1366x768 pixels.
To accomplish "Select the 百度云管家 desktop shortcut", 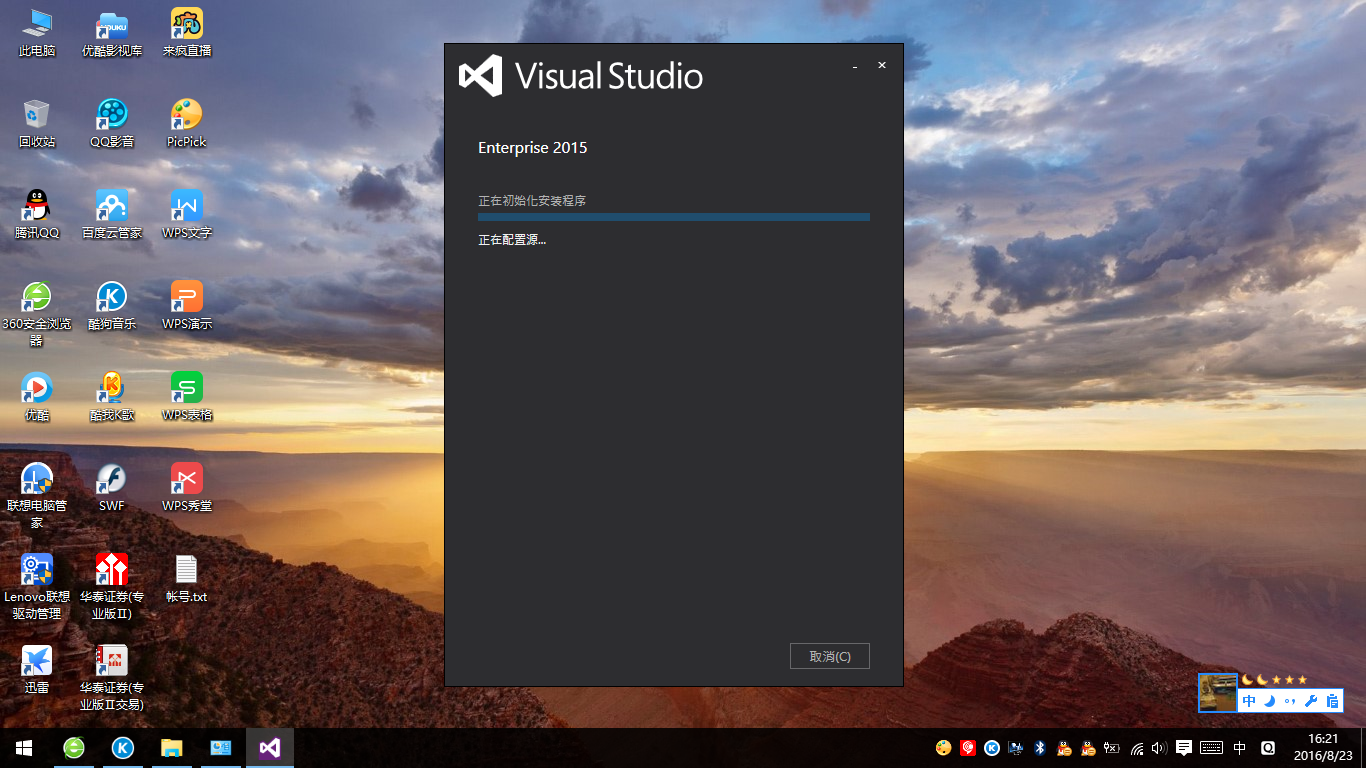I will click(x=112, y=215).
